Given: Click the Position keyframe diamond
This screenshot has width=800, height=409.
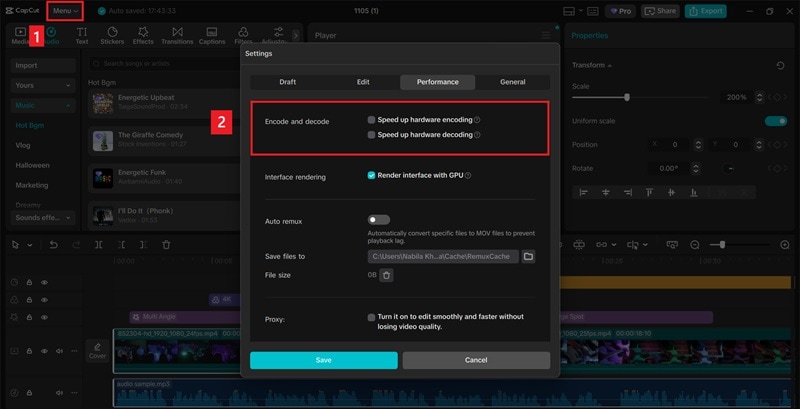Looking at the screenshot, I should [777, 145].
